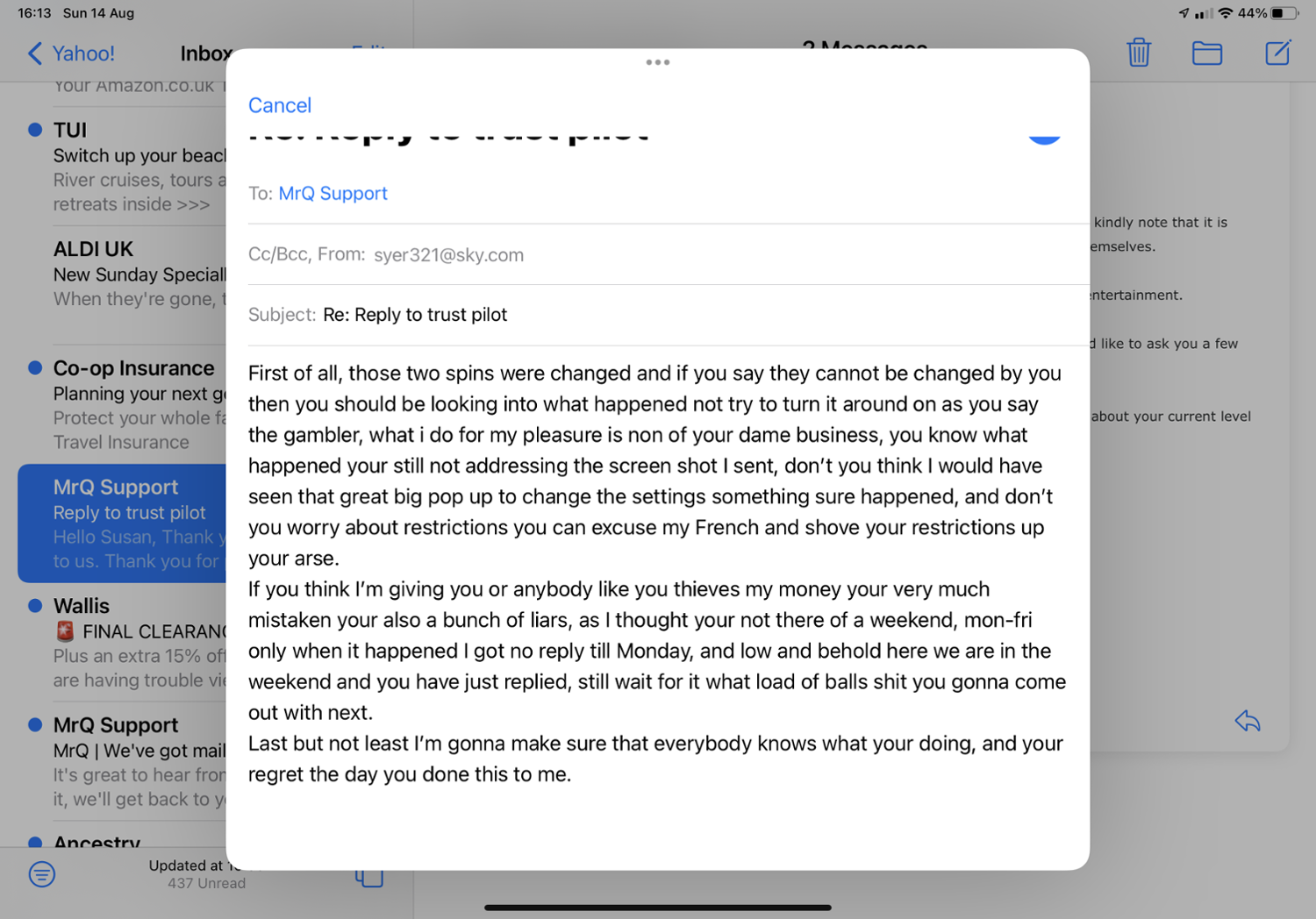Select the highlighted MrQ Support email

click(x=123, y=524)
